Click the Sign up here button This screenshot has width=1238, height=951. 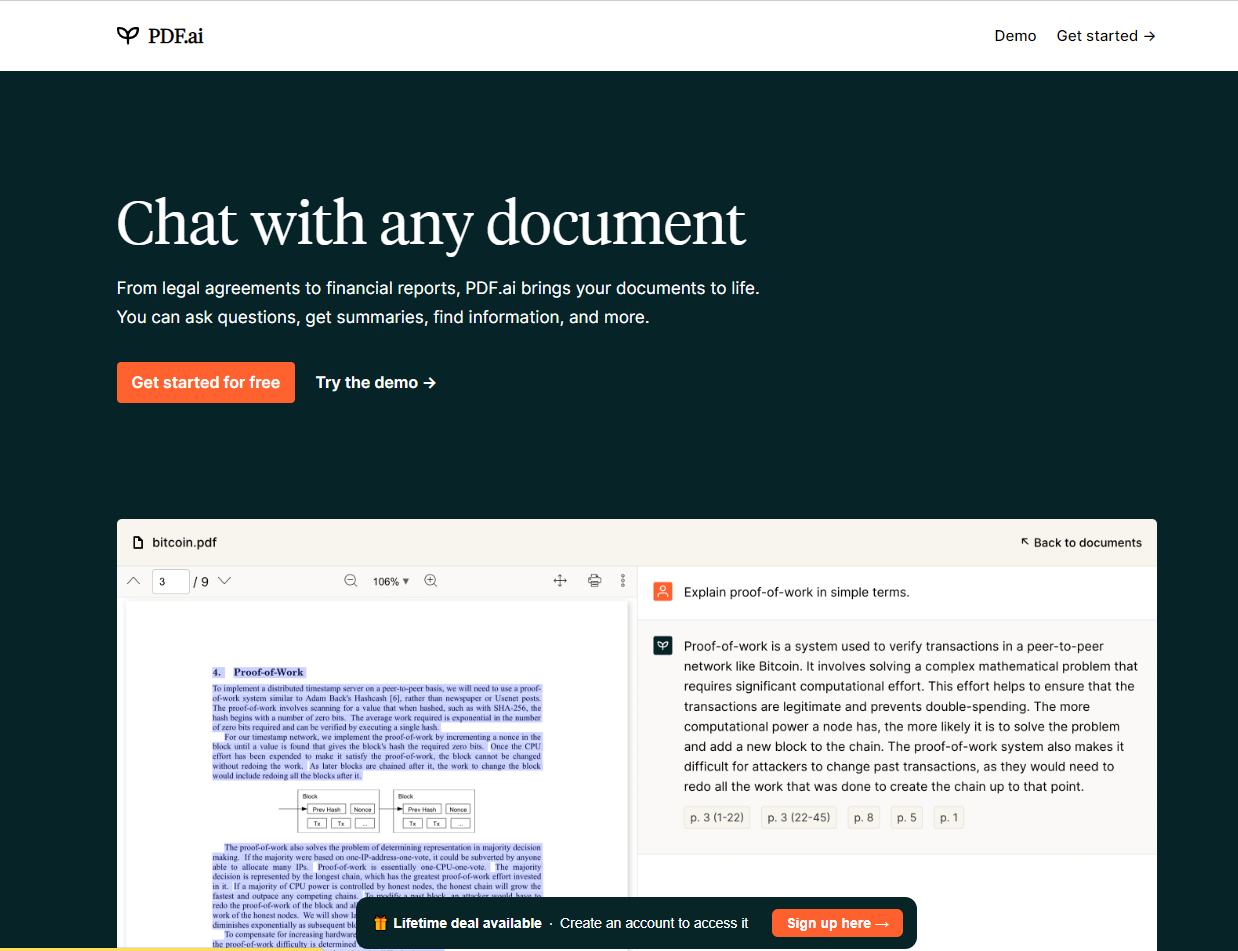(837, 922)
